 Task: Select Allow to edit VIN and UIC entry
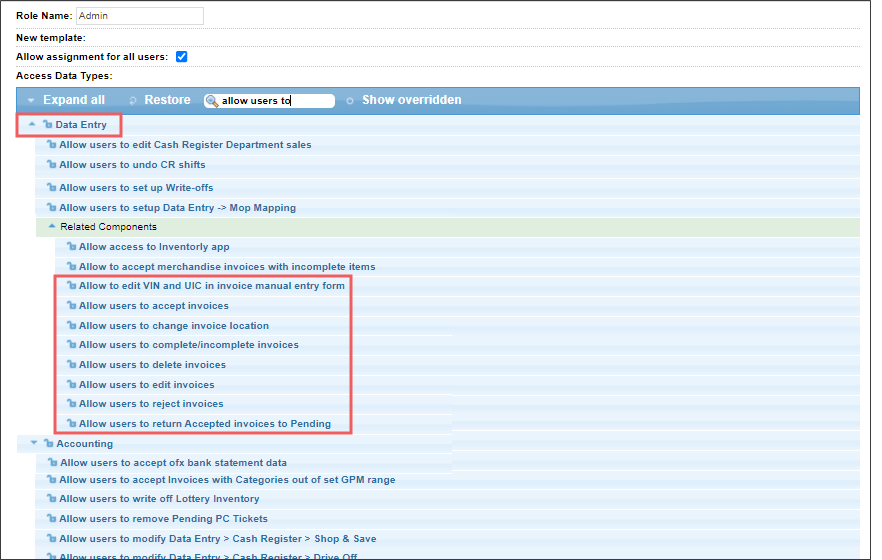212,286
